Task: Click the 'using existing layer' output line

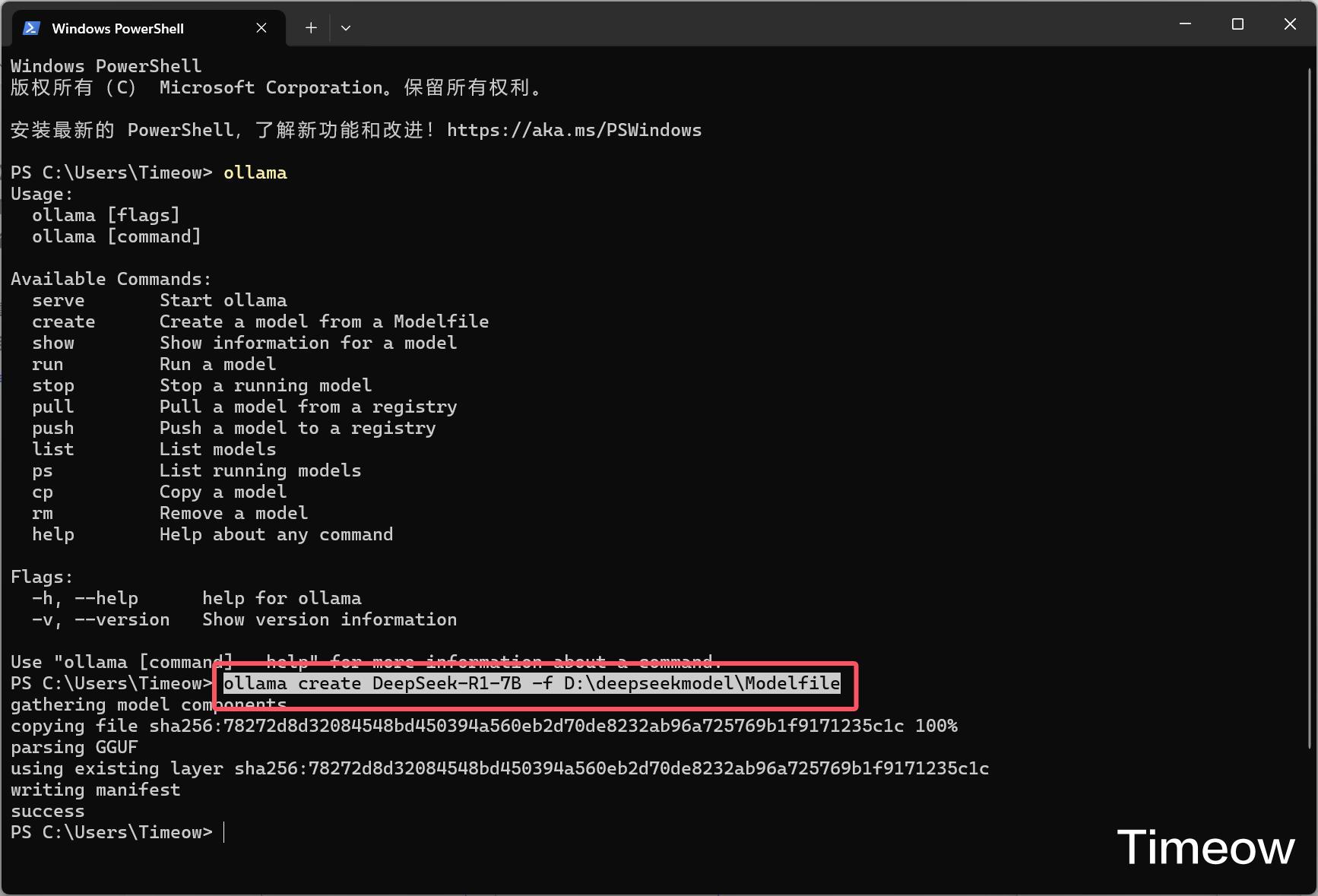Action: pyautogui.click(x=500, y=768)
